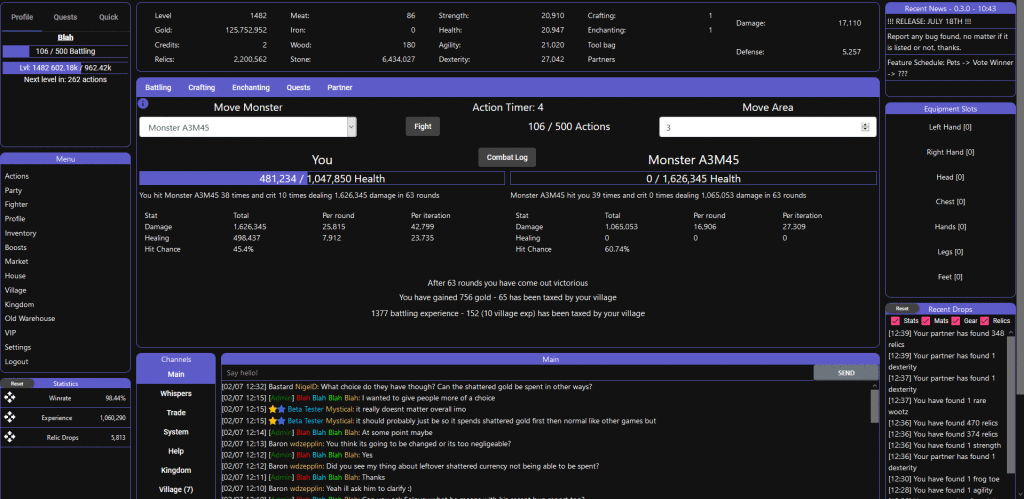Click the Say hello chat input
This screenshot has width=1024, height=499.
click(x=517, y=373)
